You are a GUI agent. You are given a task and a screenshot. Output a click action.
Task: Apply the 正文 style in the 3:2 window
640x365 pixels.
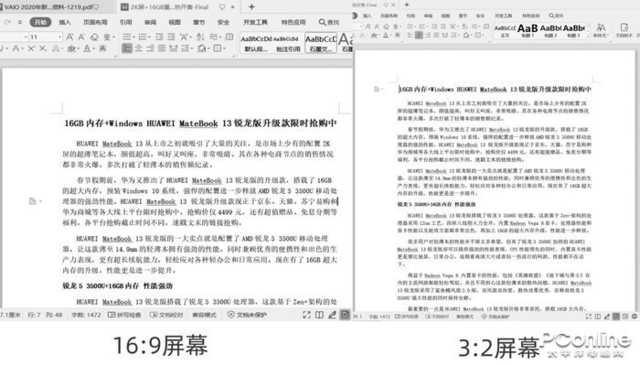pos(505,31)
